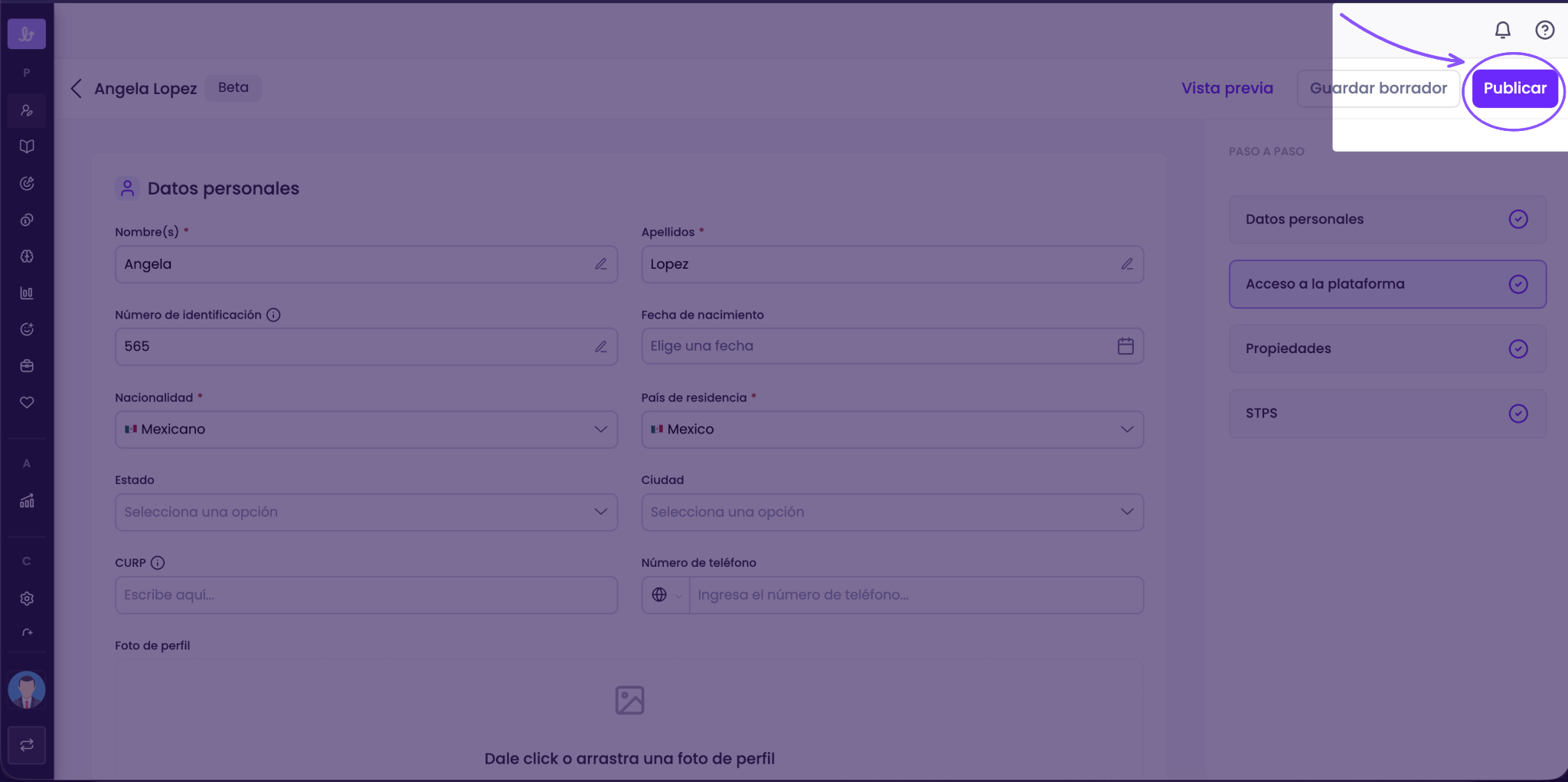Open the notifications bell
1568x782 pixels.
[1503, 30]
